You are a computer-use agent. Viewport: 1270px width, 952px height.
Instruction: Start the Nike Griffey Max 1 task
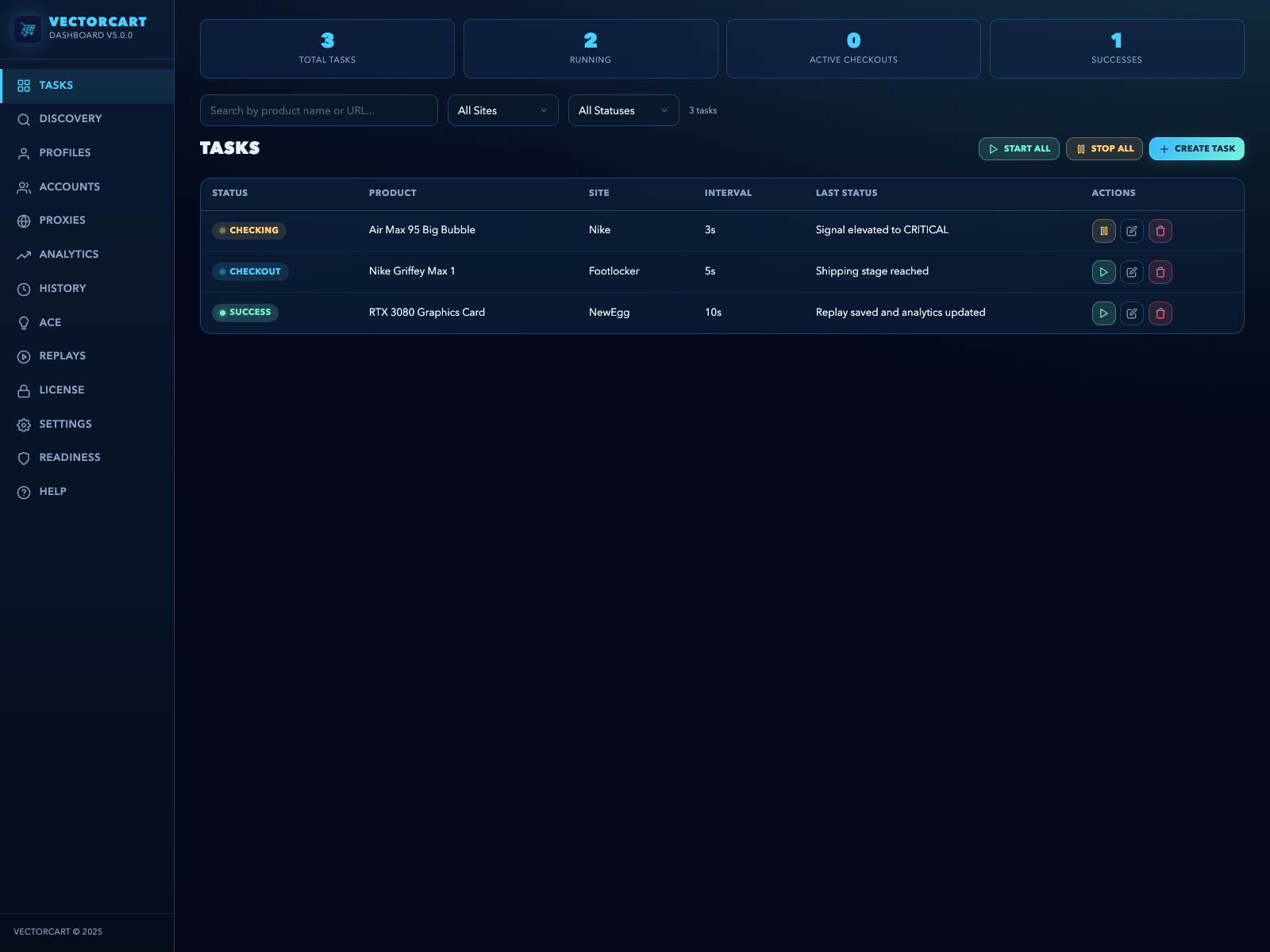click(x=1103, y=271)
